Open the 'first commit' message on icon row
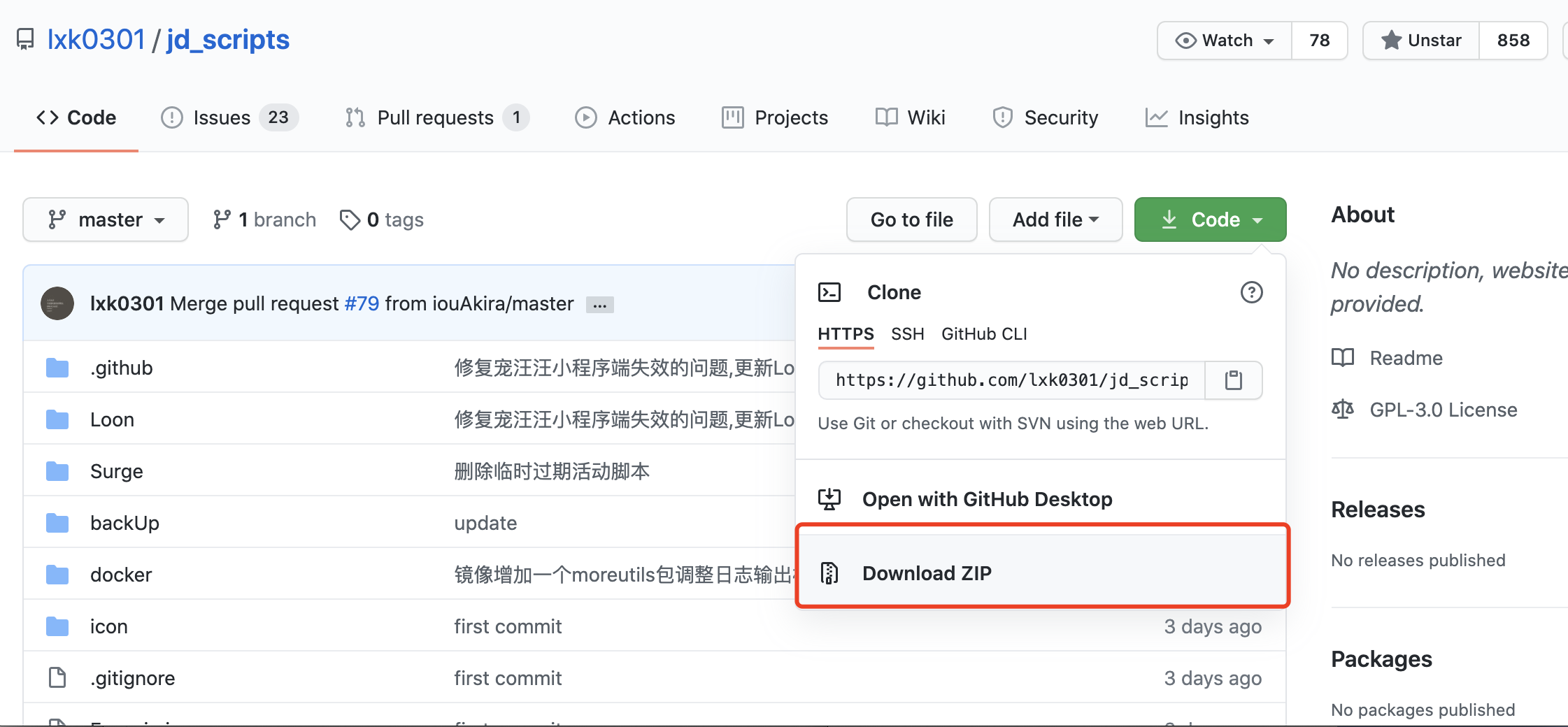 508,626
